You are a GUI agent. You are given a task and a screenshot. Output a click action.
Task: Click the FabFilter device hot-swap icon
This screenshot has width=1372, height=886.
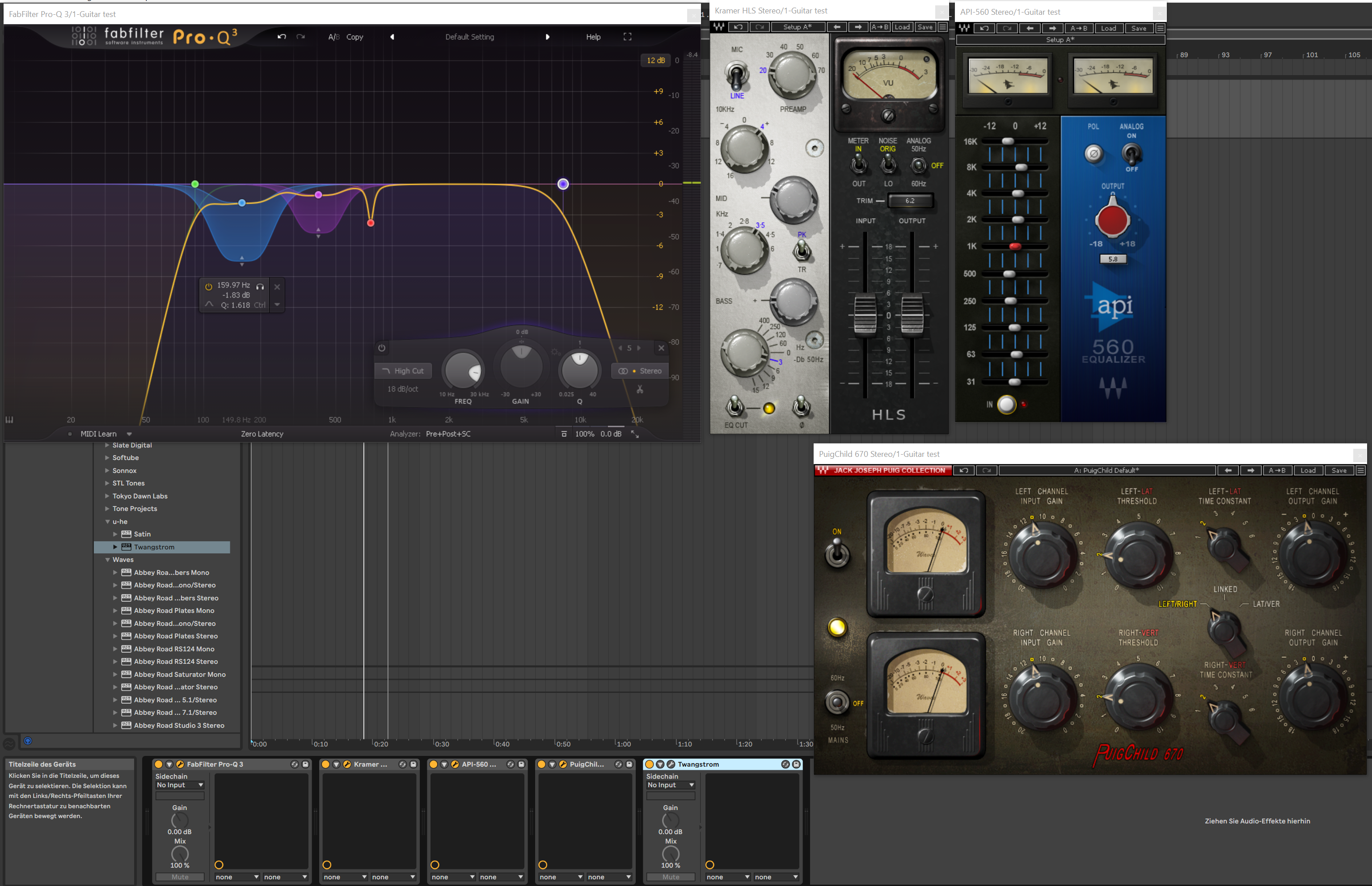coord(295,764)
